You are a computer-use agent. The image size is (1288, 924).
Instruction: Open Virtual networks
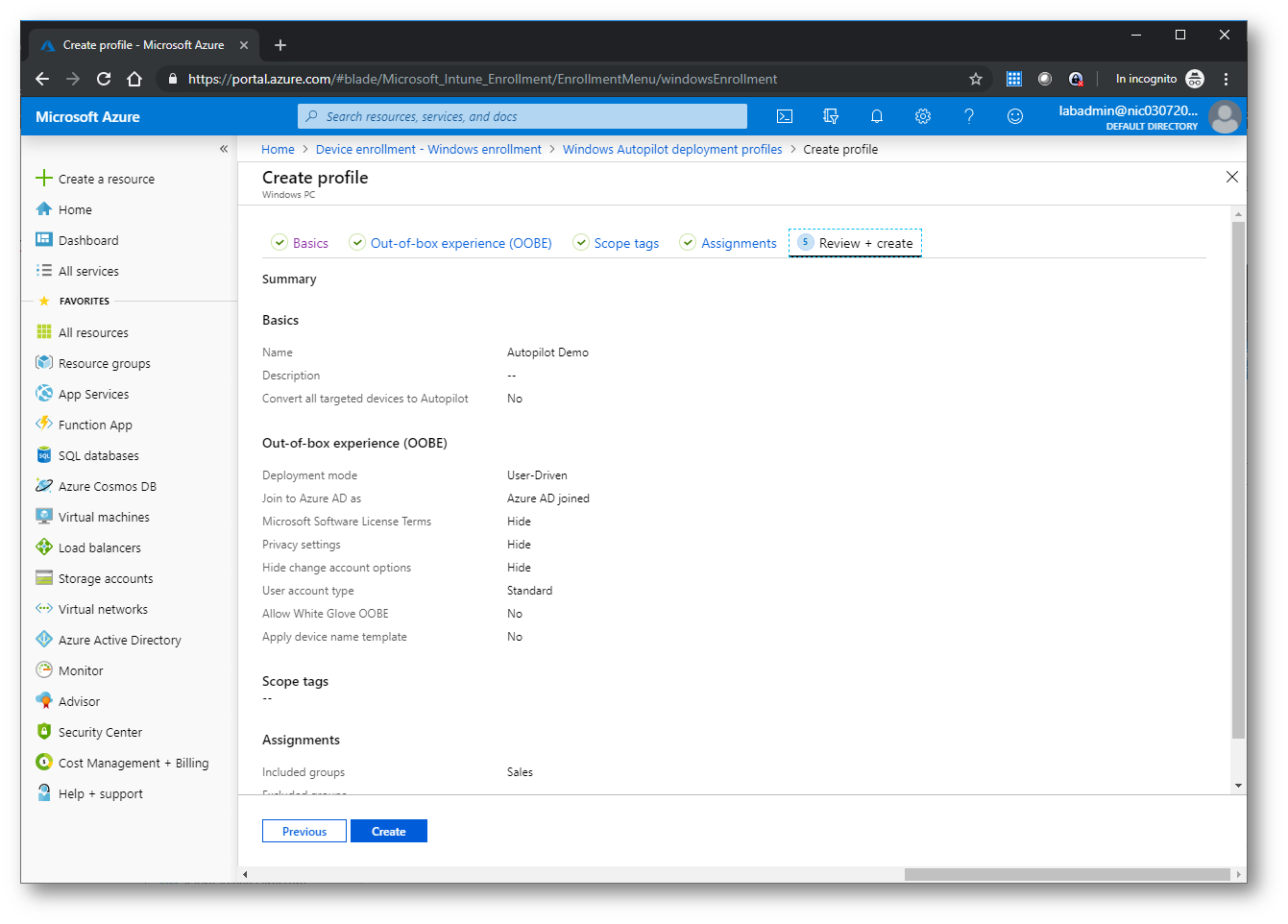[103, 609]
